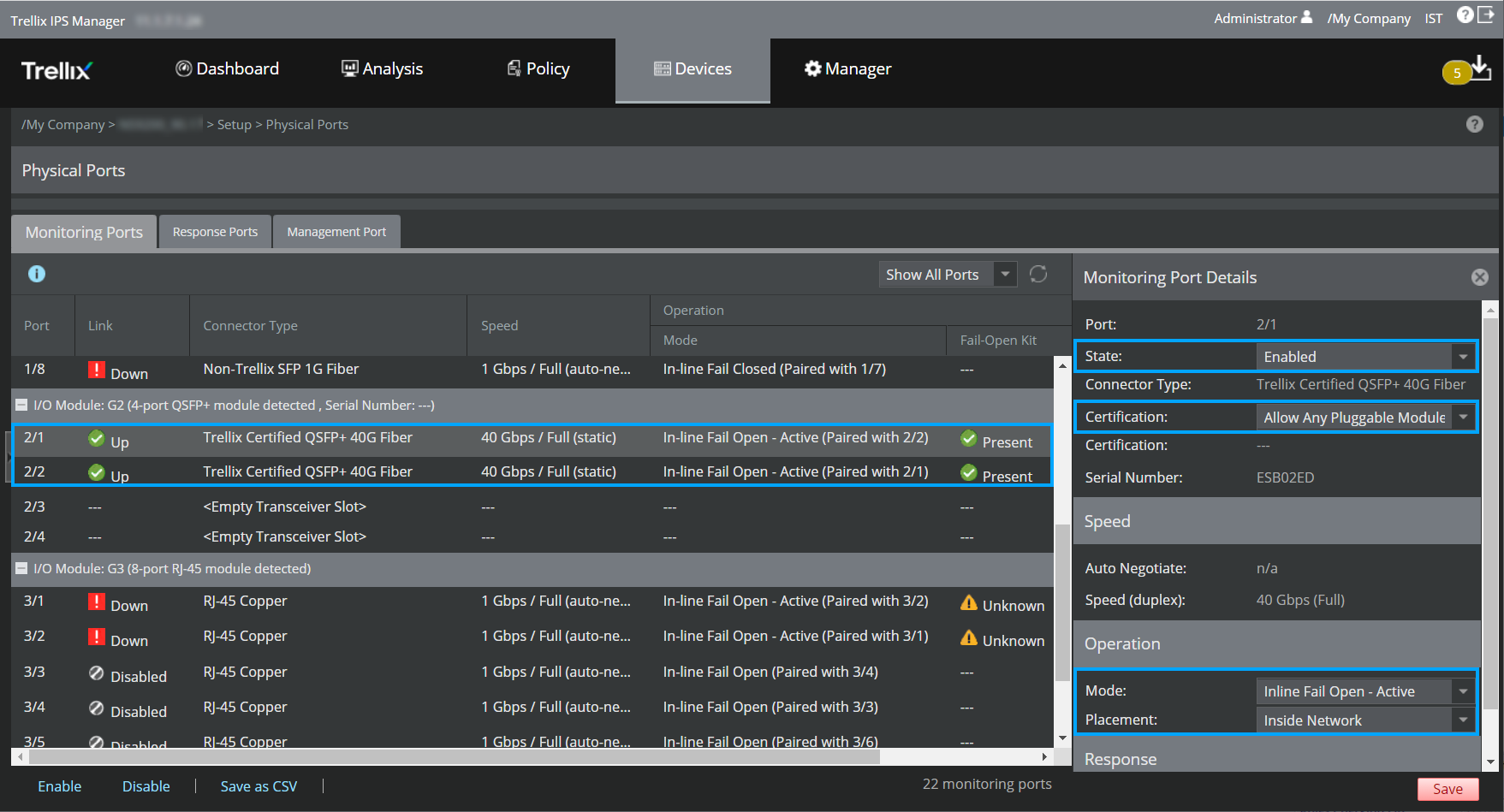Switch to the Response Ports tab
The width and height of the screenshot is (1504, 812).
(215, 232)
